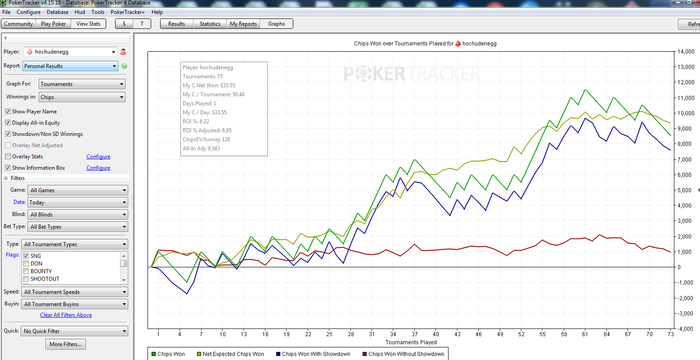The image size is (700, 360).
Task: Uncheck the SNG flag checkbox
Action: click(x=26, y=256)
